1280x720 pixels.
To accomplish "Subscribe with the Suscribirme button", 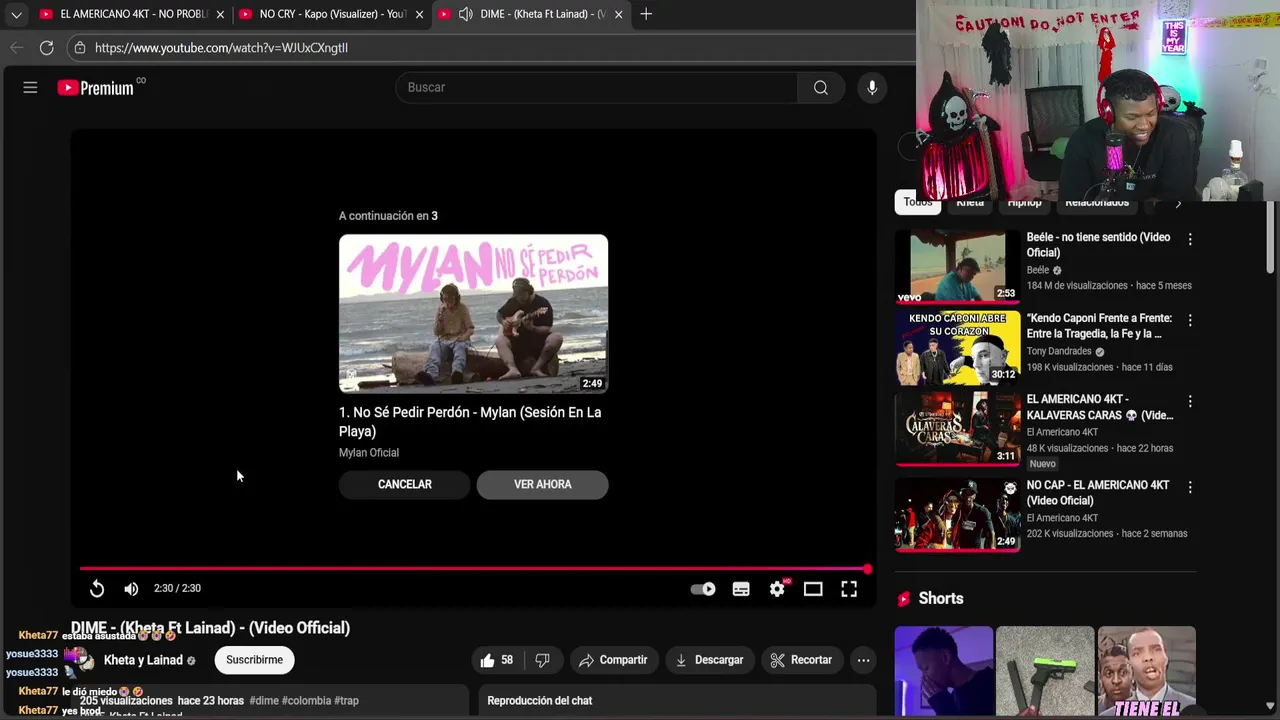I will 254,660.
